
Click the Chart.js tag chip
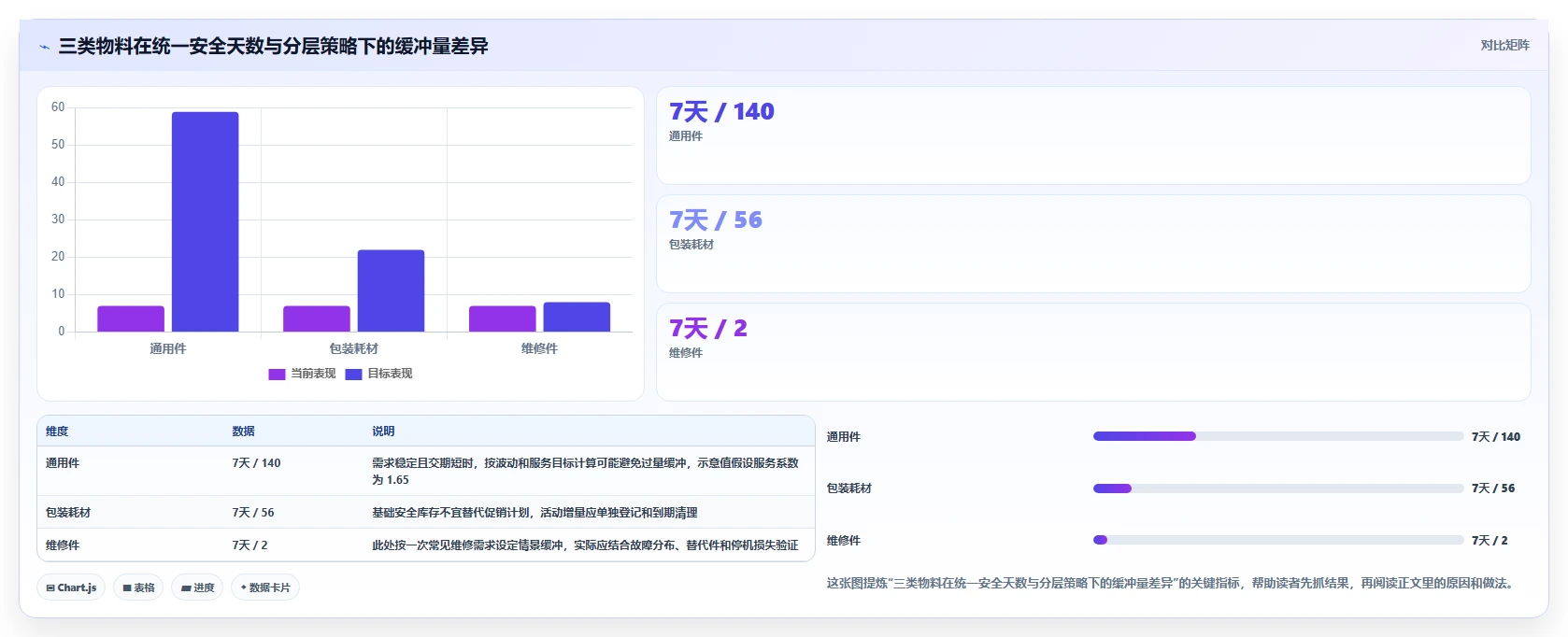71,587
